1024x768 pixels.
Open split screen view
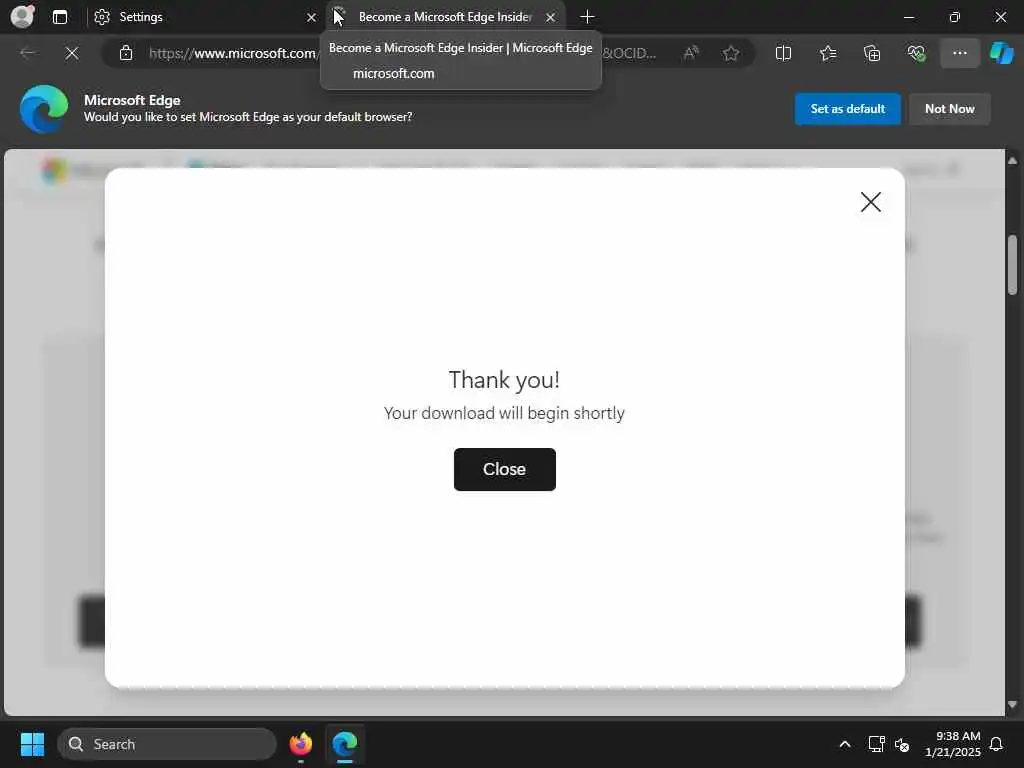(783, 53)
